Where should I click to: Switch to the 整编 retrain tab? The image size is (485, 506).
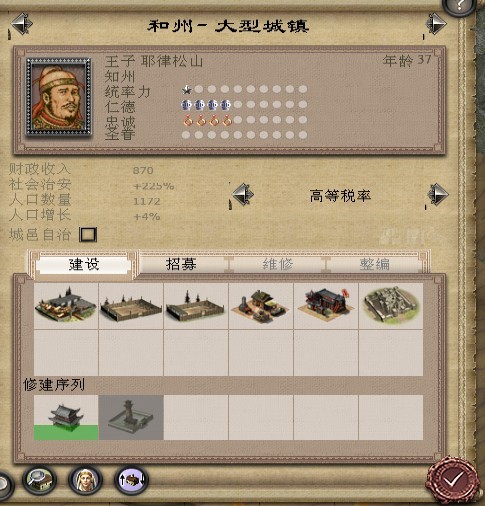tap(375, 264)
